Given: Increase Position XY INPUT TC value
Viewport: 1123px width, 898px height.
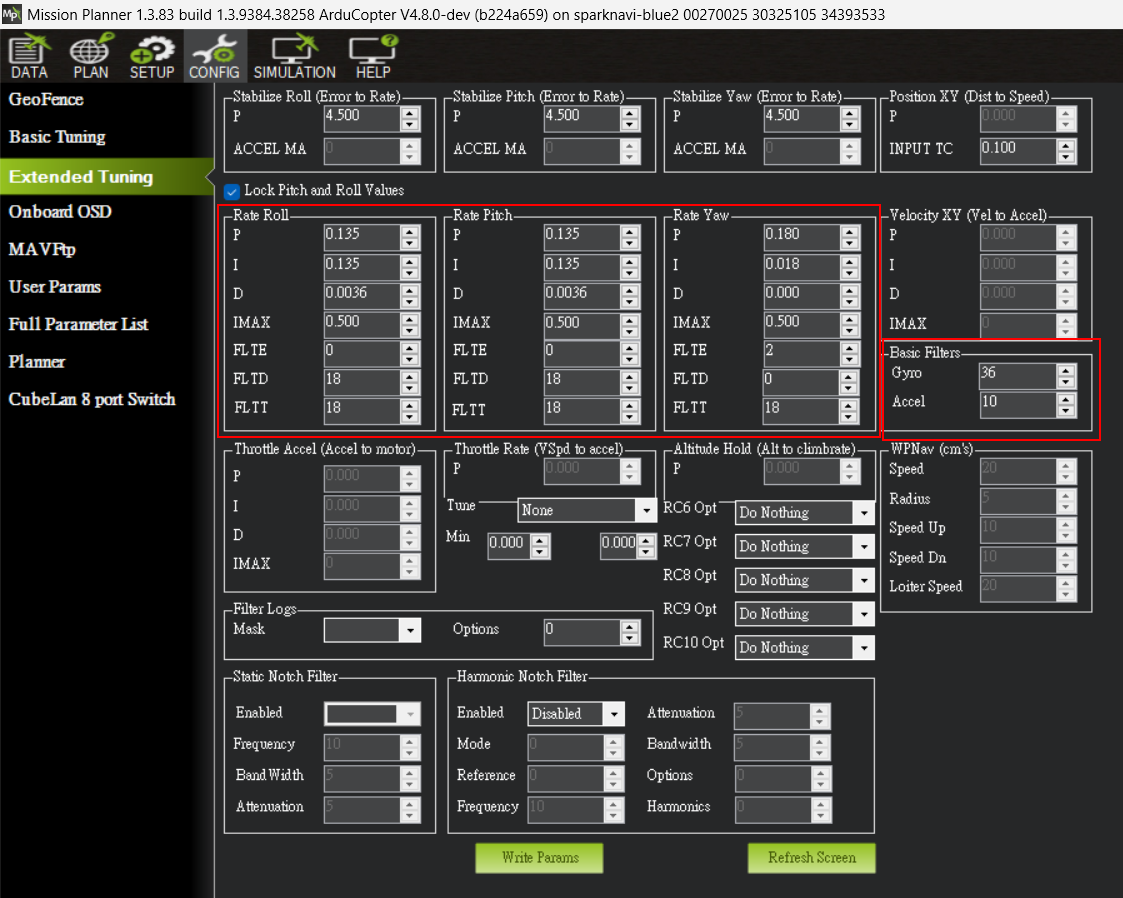Looking at the screenshot, I should pyautogui.click(x=1066, y=145).
